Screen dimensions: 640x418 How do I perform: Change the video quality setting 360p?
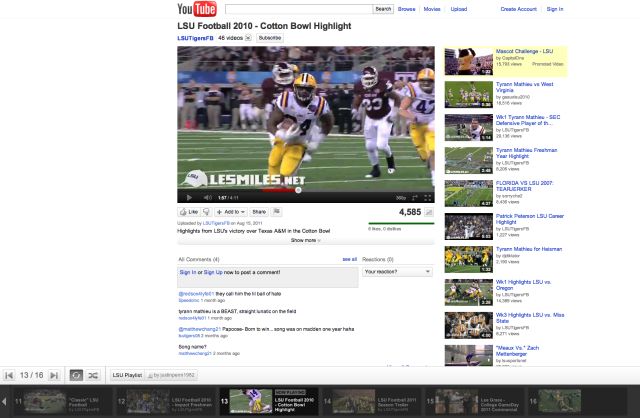pos(401,198)
